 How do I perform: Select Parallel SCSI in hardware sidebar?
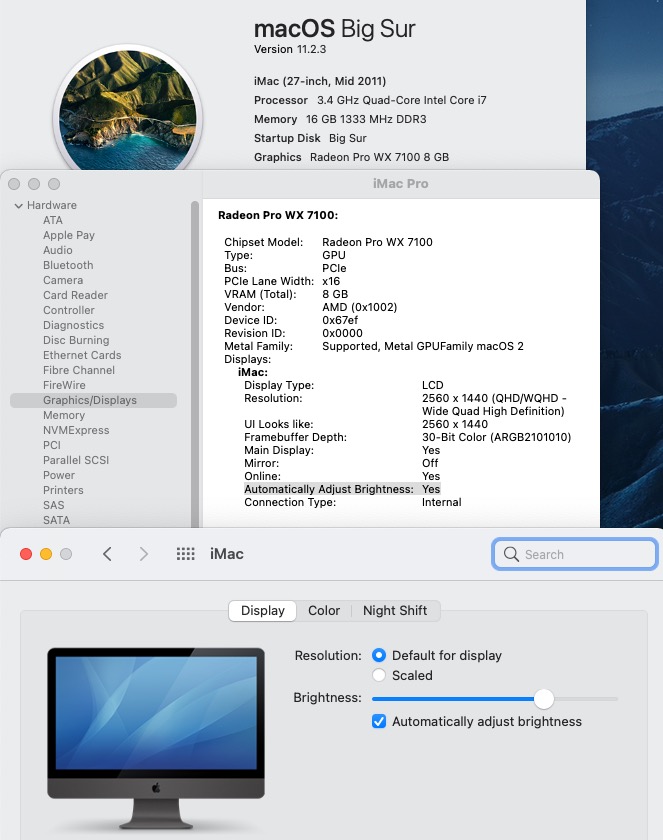pos(76,460)
